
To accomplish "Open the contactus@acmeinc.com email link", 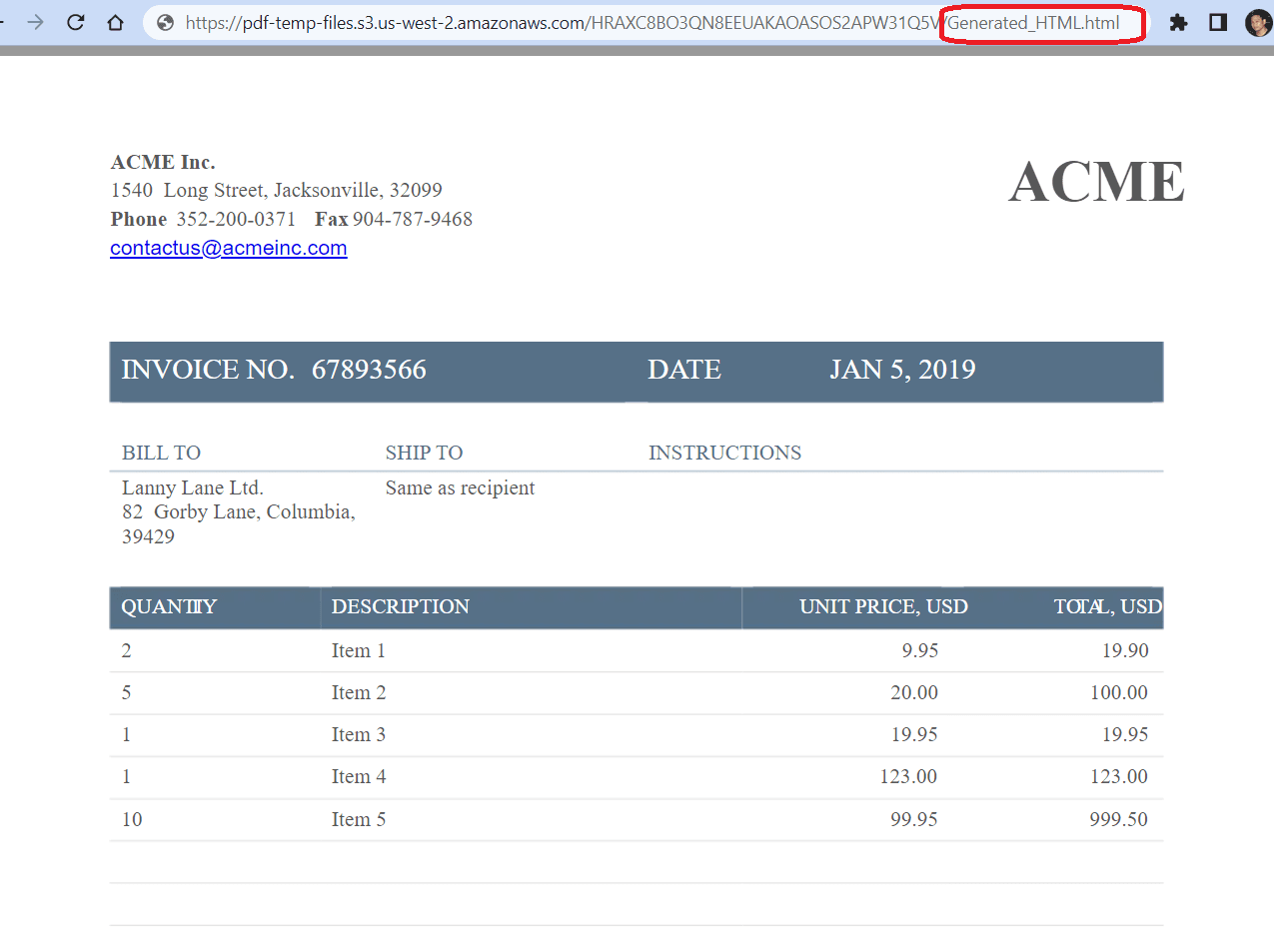I will click(228, 248).
